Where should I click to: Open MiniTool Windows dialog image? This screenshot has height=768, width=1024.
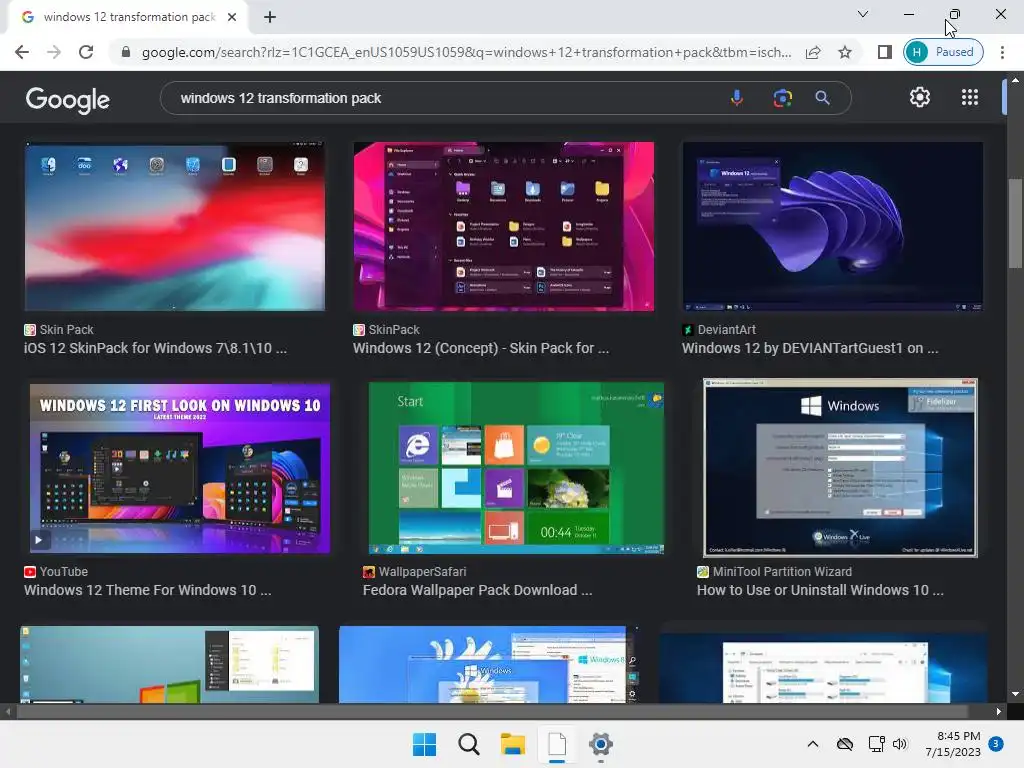tap(840, 468)
